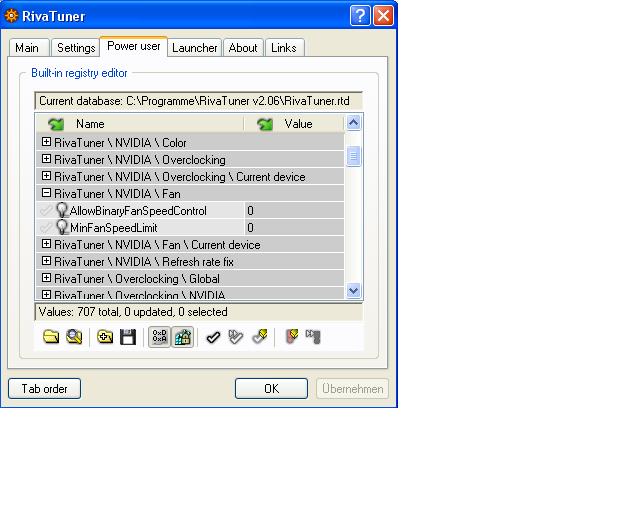
Task: Click the green icon in the Value header
Action: tap(265, 124)
